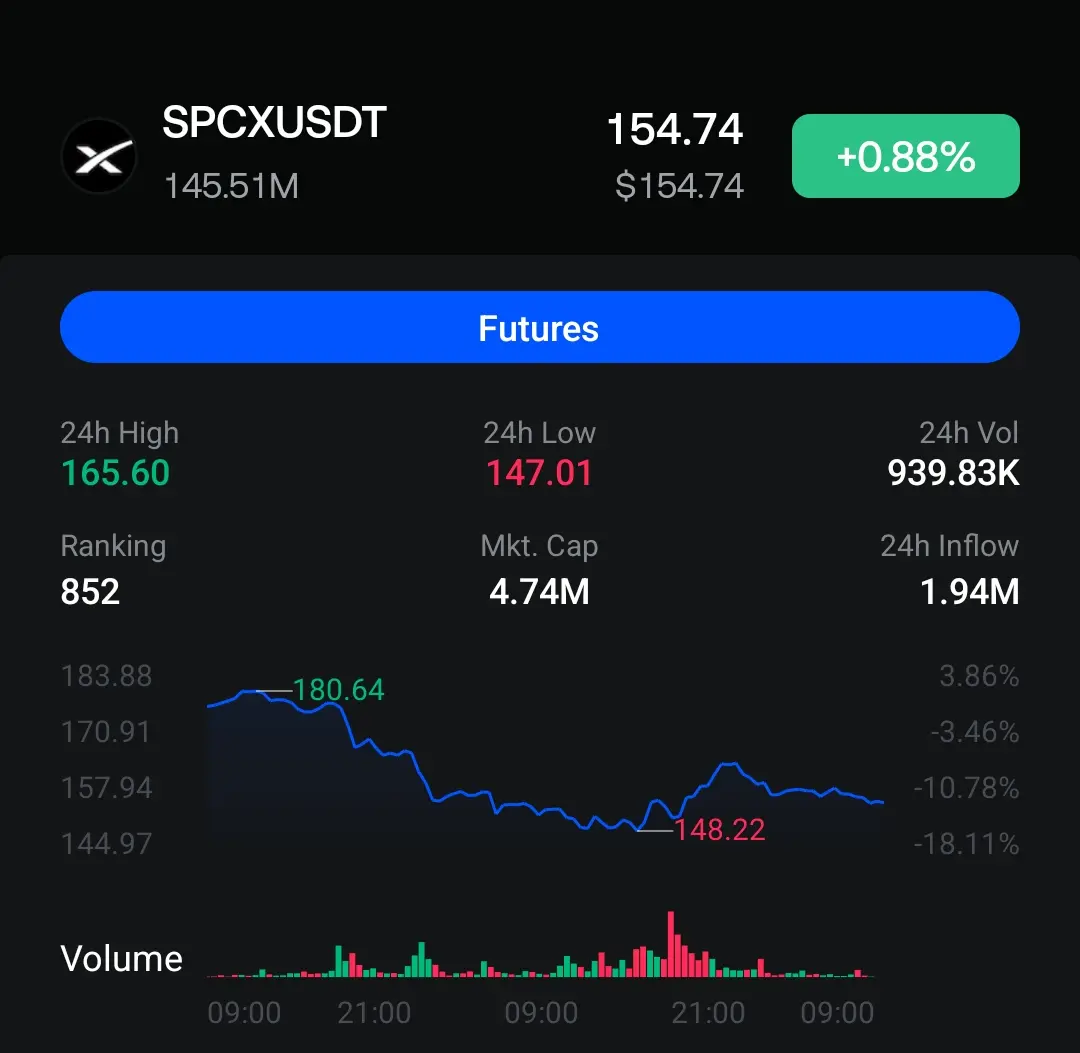Tap the 154.74 last price
This screenshot has width=1080, height=1053.
coord(675,129)
